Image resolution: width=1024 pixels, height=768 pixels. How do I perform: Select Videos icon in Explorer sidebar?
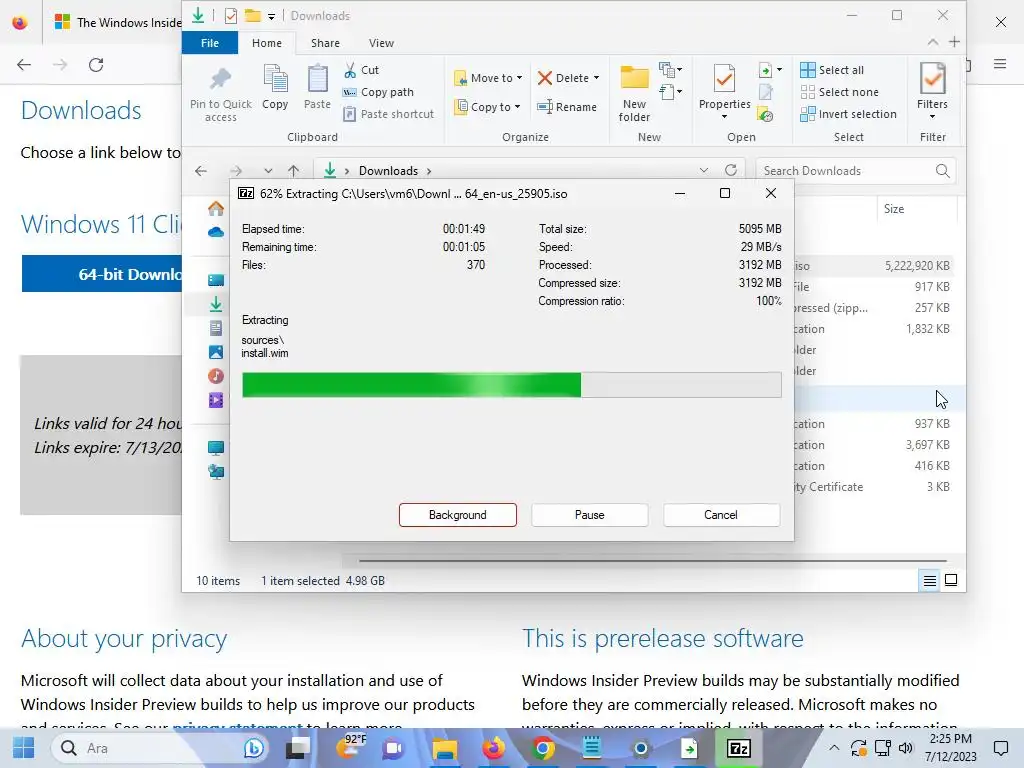click(216, 400)
